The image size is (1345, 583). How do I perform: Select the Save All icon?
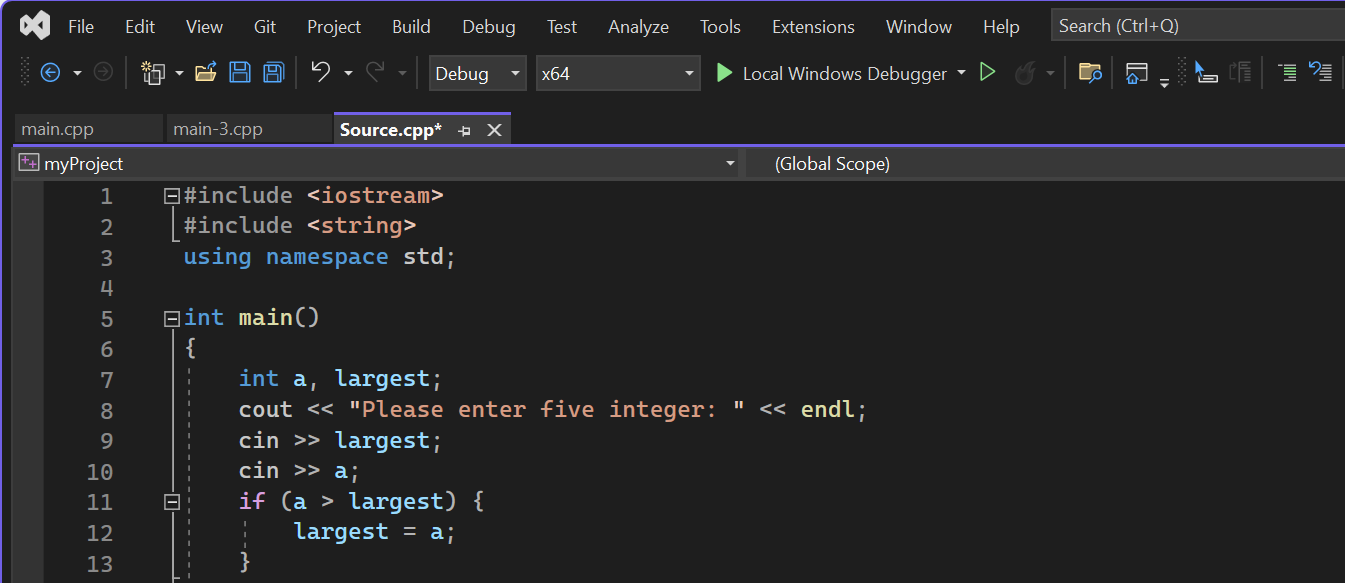273,72
